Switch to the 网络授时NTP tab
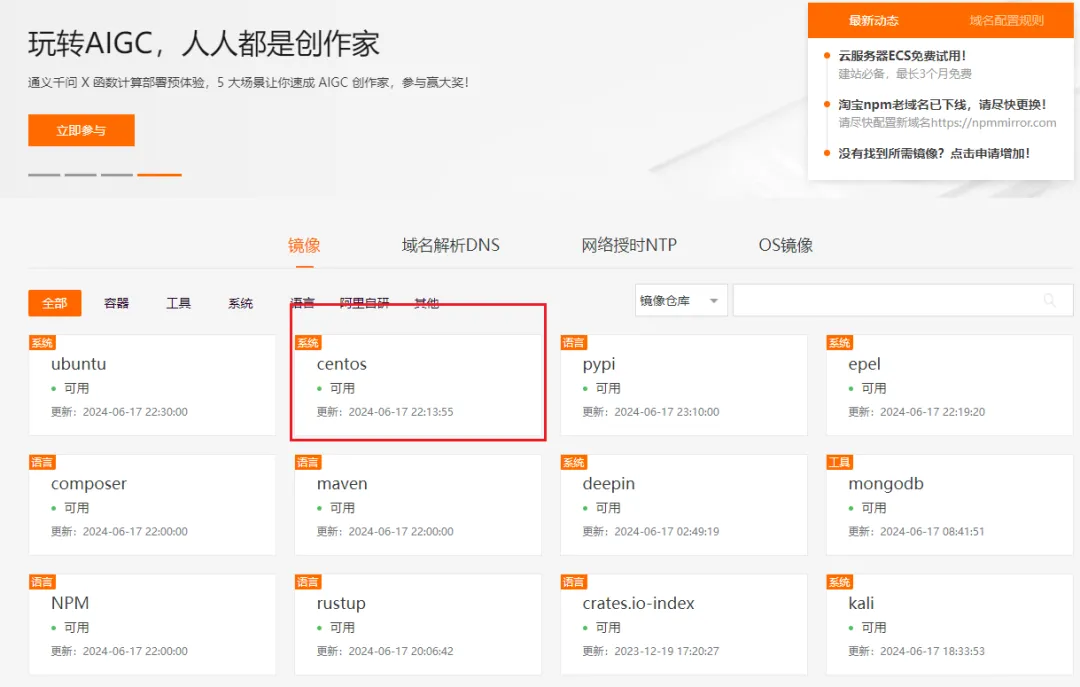This screenshot has width=1080, height=687. (629, 245)
